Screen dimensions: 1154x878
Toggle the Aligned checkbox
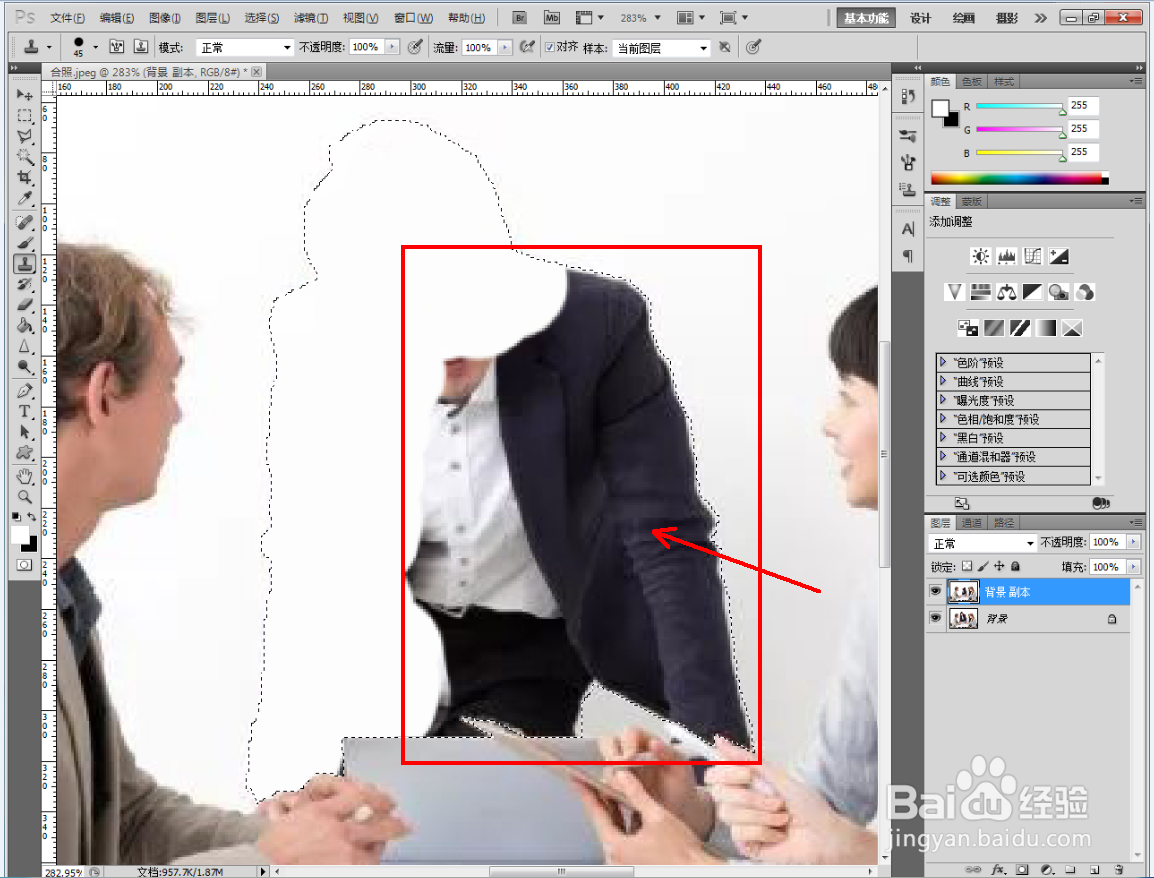549,47
